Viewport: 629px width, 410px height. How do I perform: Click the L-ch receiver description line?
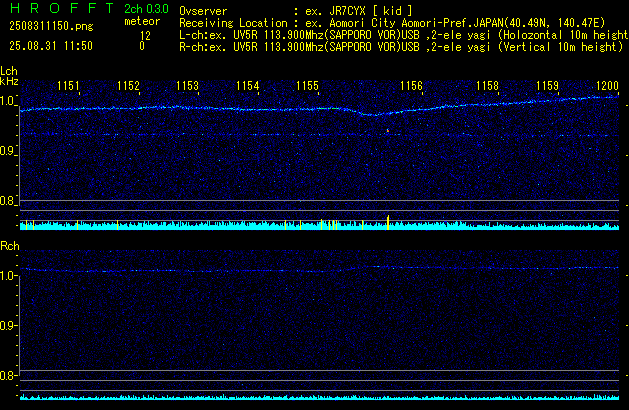point(404,35)
